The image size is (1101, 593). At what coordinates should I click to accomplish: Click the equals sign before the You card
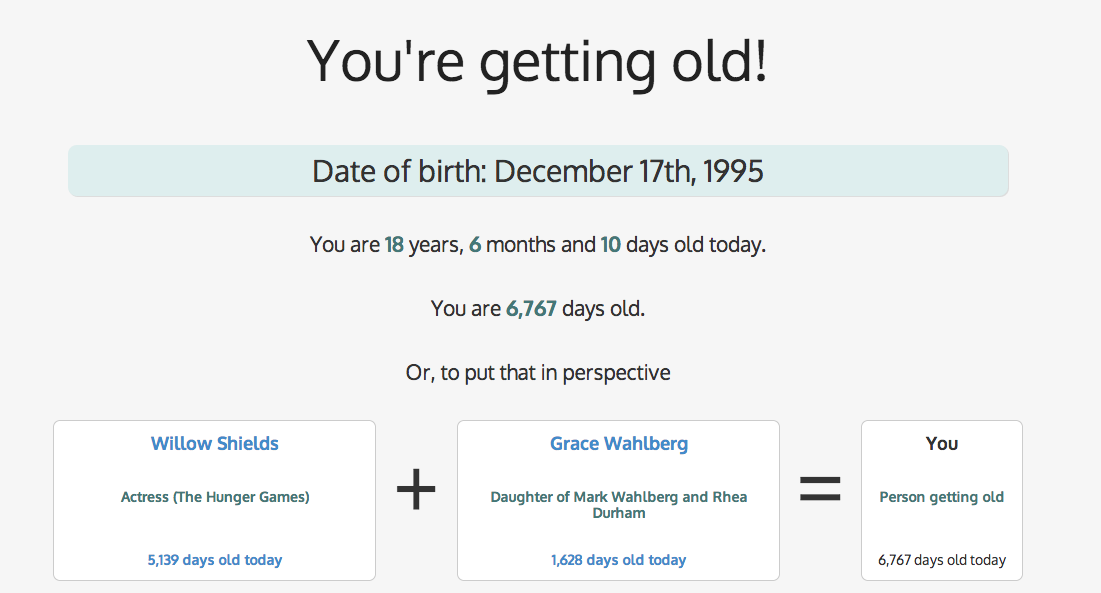(x=820, y=489)
